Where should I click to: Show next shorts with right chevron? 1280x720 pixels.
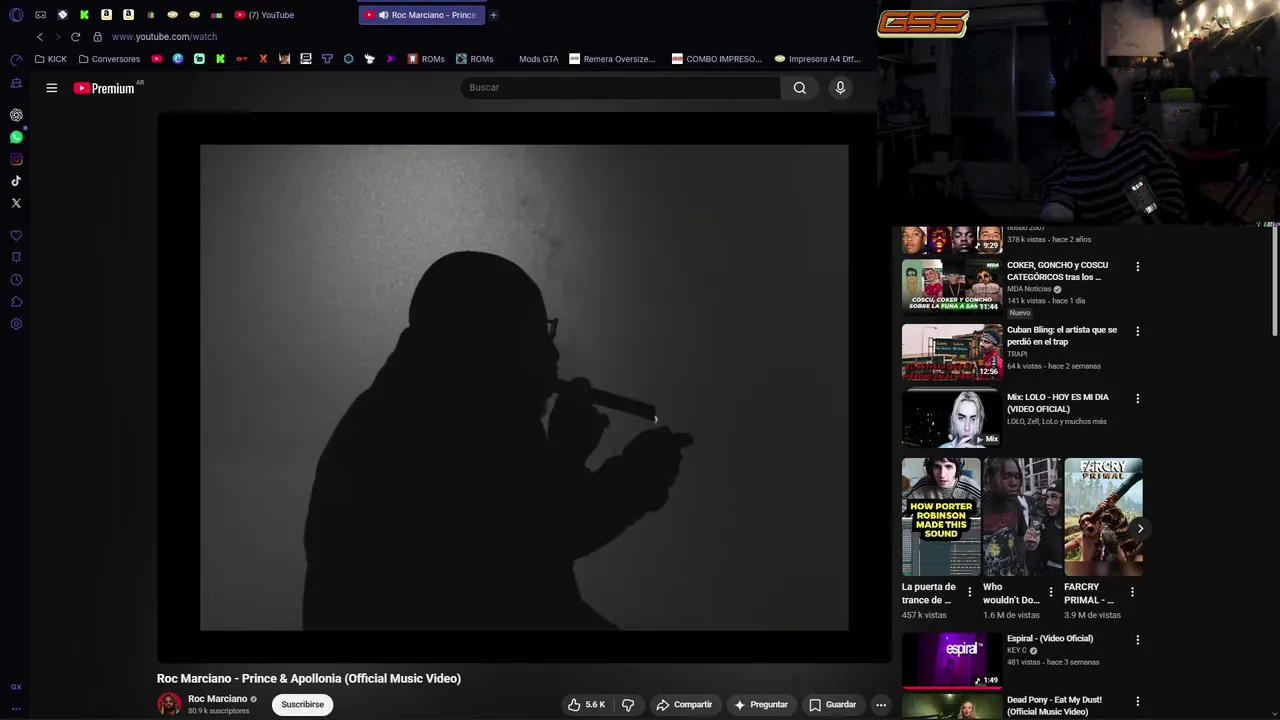1140,528
